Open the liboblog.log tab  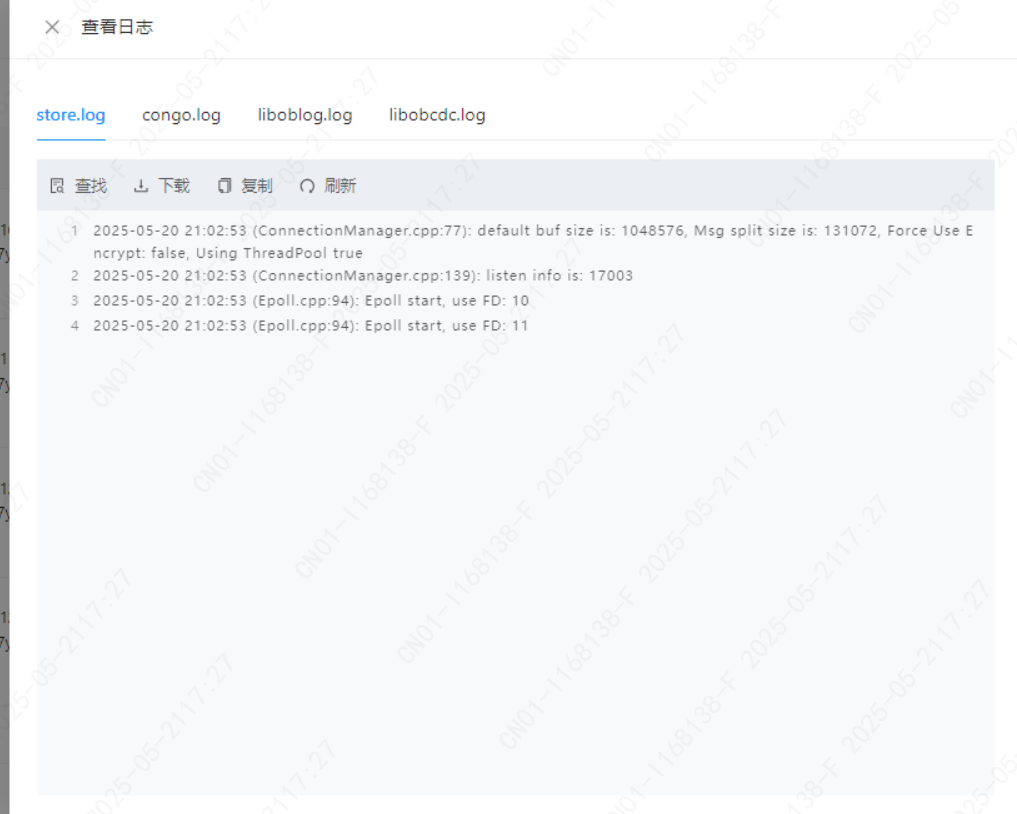[305, 115]
